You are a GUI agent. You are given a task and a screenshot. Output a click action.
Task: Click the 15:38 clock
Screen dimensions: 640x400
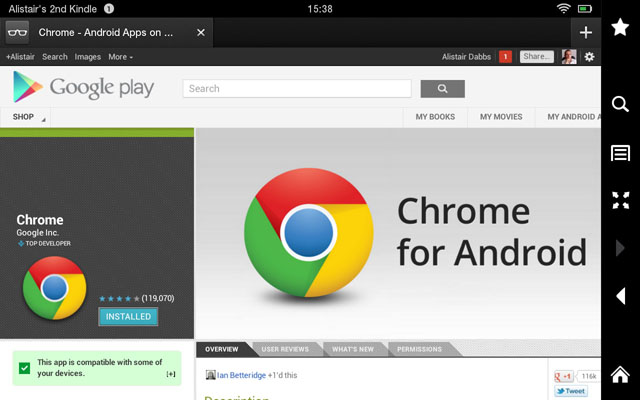320,9
